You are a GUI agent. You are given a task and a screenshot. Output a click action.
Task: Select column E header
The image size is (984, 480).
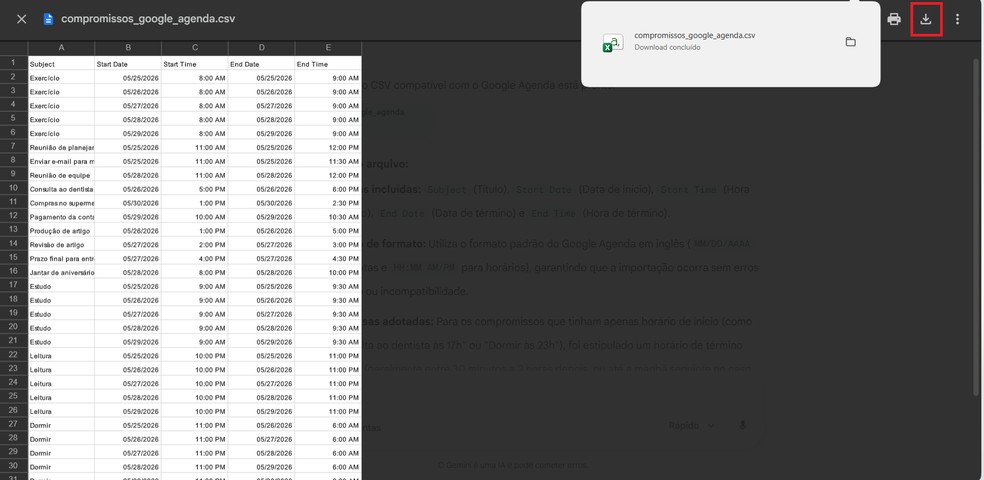(x=328, y=48)
